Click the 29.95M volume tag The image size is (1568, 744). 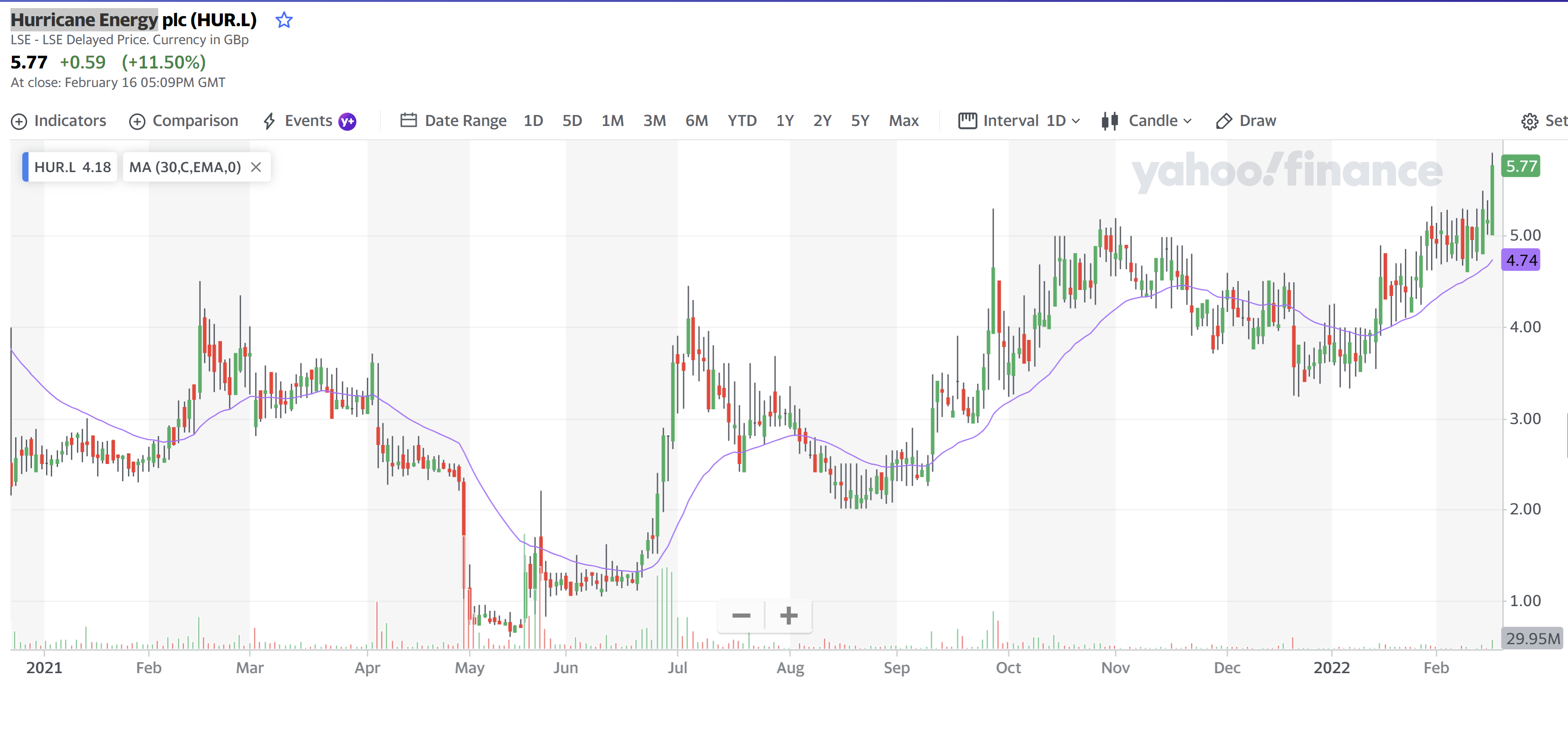click(x=1532, y=638)
